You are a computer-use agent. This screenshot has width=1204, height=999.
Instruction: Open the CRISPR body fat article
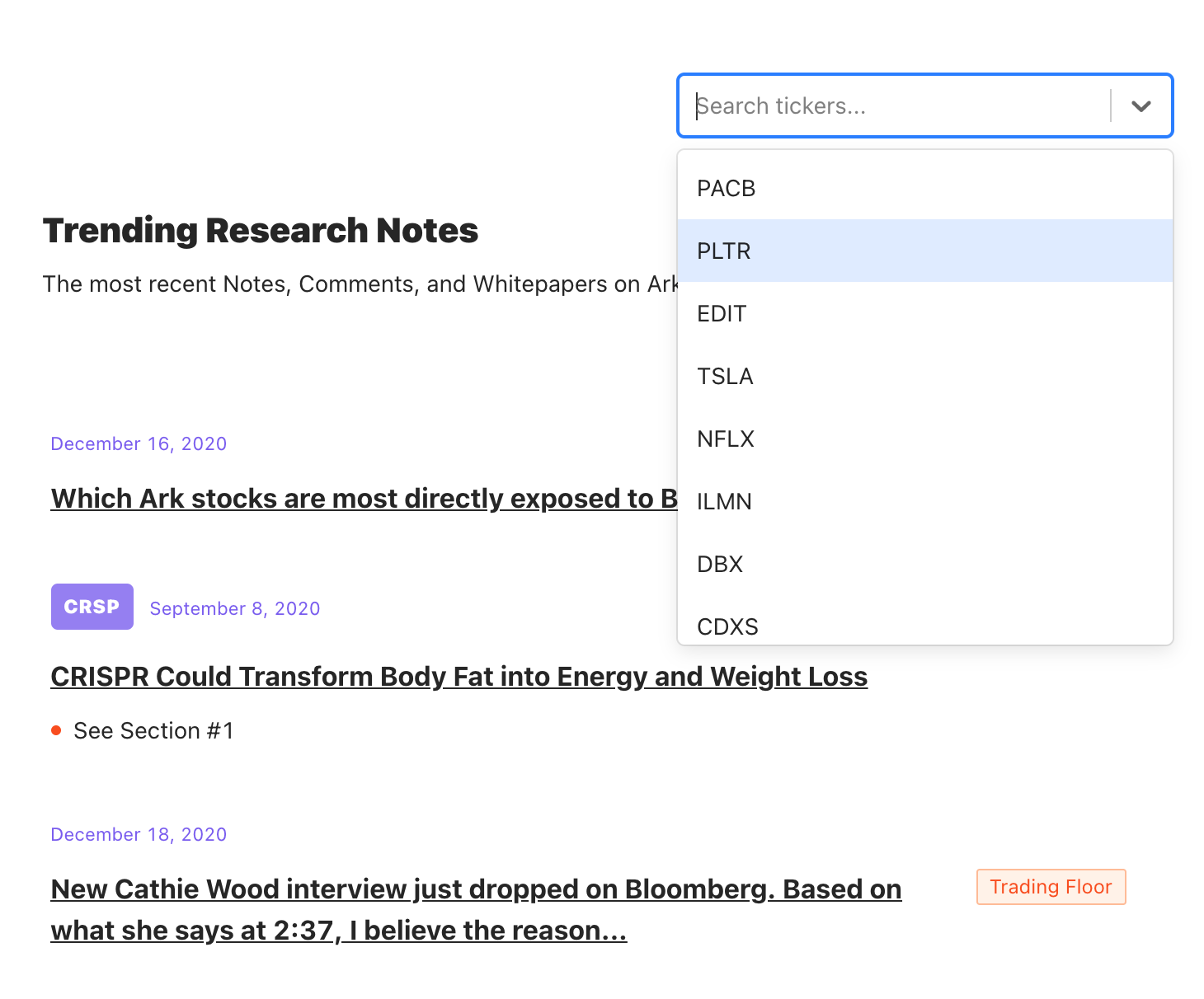coord(459,677)
